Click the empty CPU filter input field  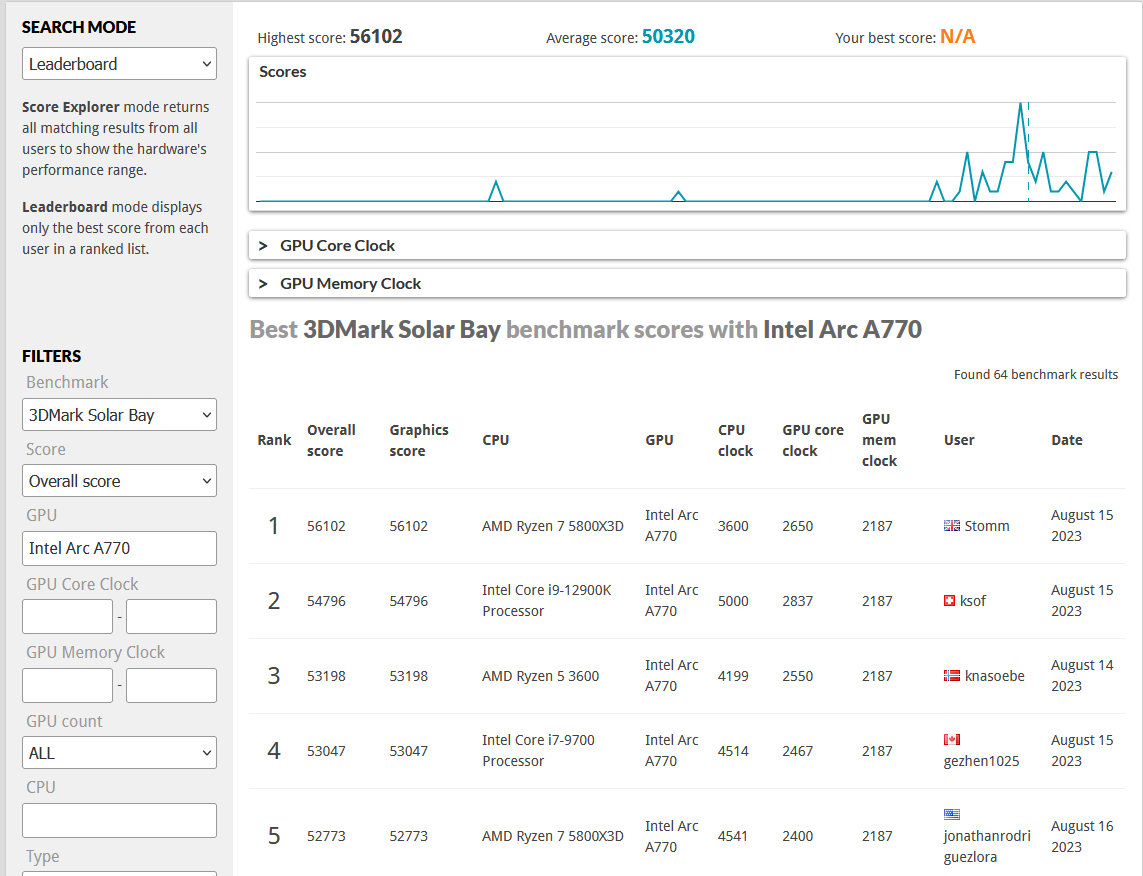[x=120, y=821]
